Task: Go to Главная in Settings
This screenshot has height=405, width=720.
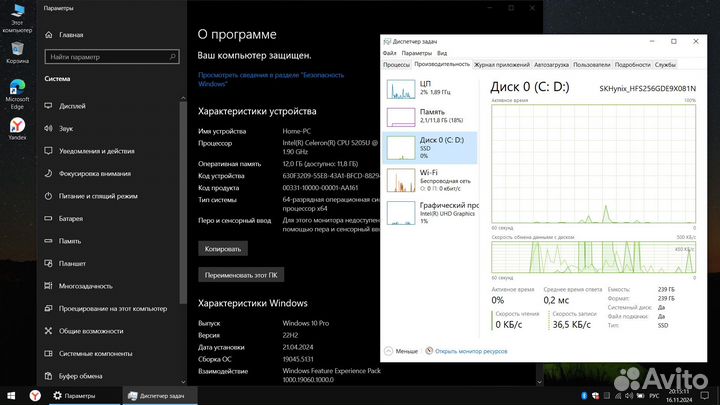Action: (x=70, y=34)
